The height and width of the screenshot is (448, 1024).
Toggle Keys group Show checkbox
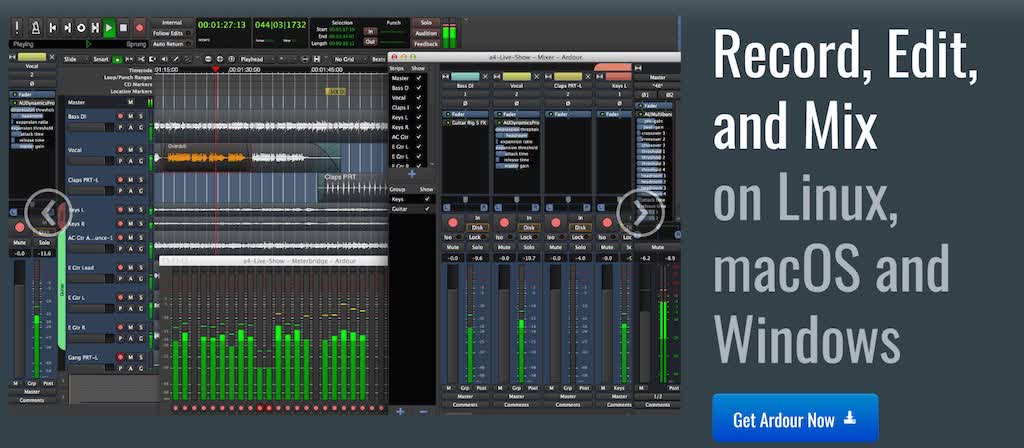click(427, 199)
